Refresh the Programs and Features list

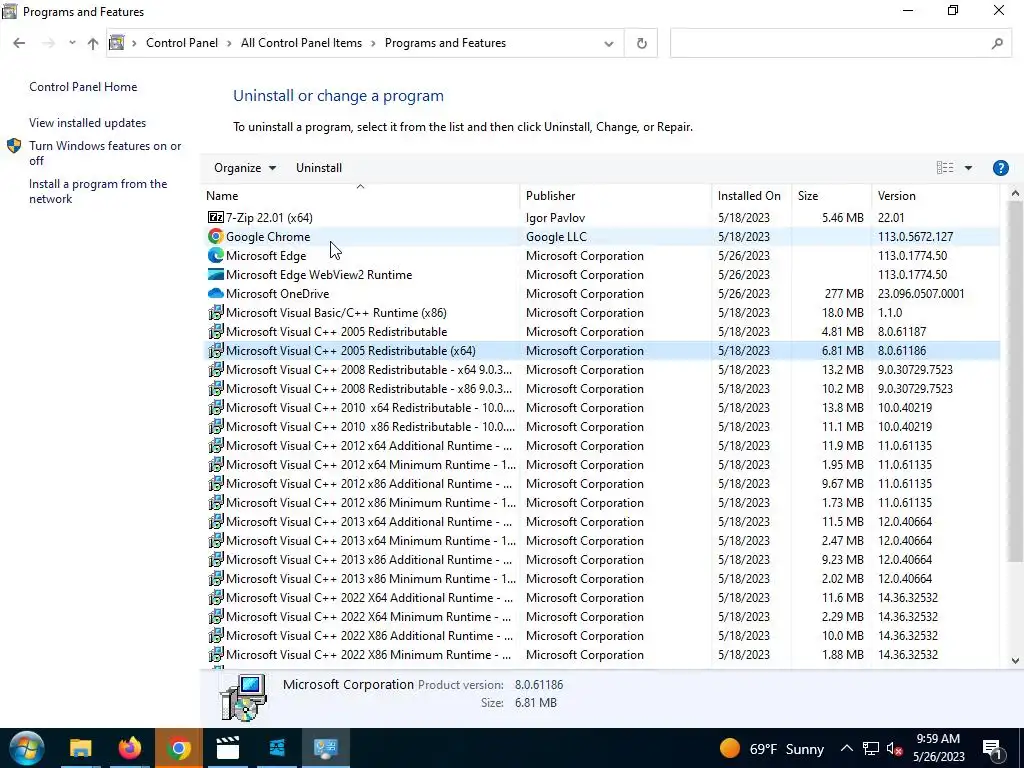pyautogui.click(x=641, y=43)
